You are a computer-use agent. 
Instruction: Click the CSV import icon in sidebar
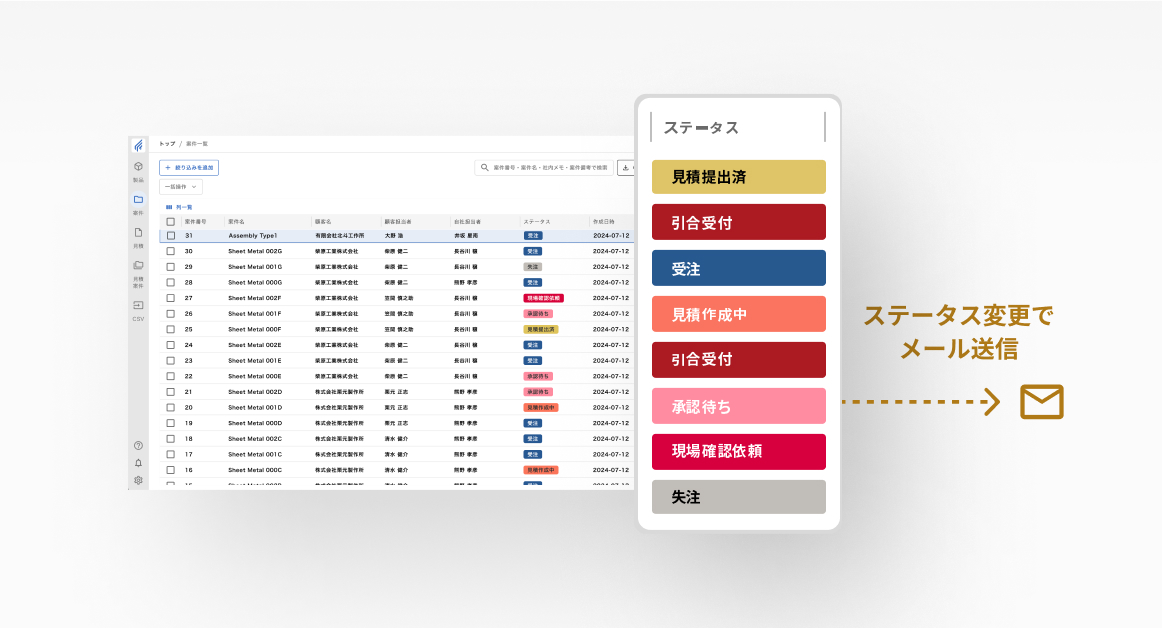pos(138,305)
